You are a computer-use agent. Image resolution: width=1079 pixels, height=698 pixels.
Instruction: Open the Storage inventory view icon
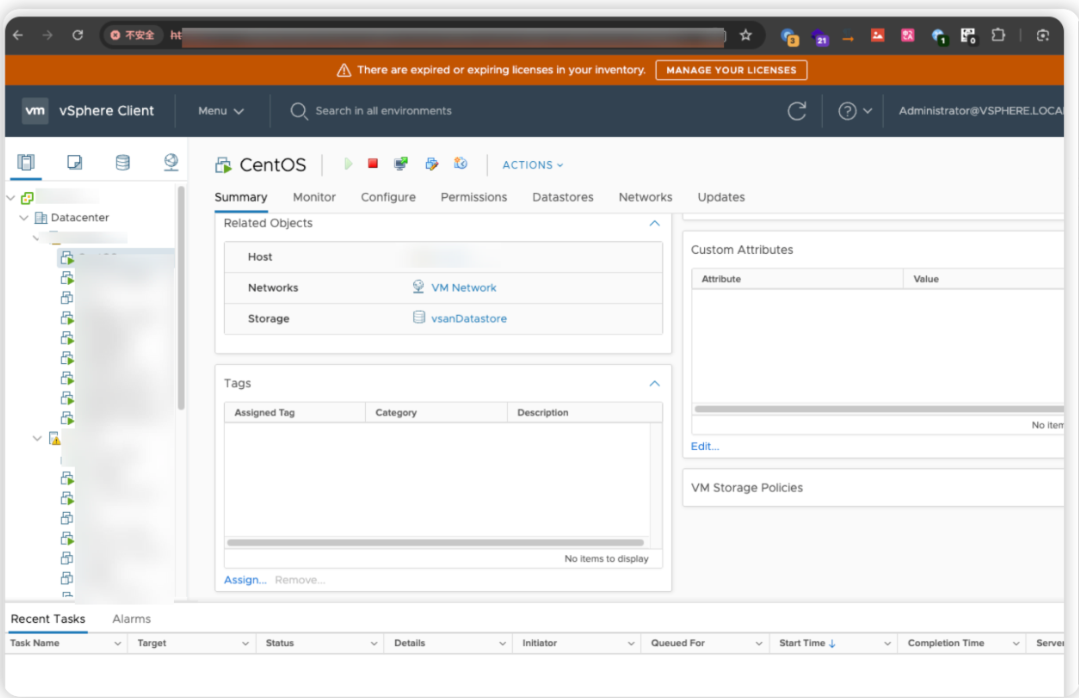click(x=122, y=162)
